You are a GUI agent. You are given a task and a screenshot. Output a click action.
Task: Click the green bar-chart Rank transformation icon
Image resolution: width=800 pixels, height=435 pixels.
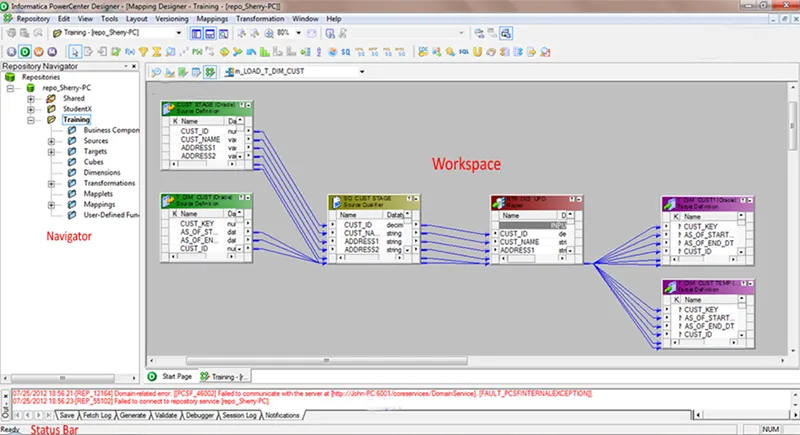coord(264,52)
